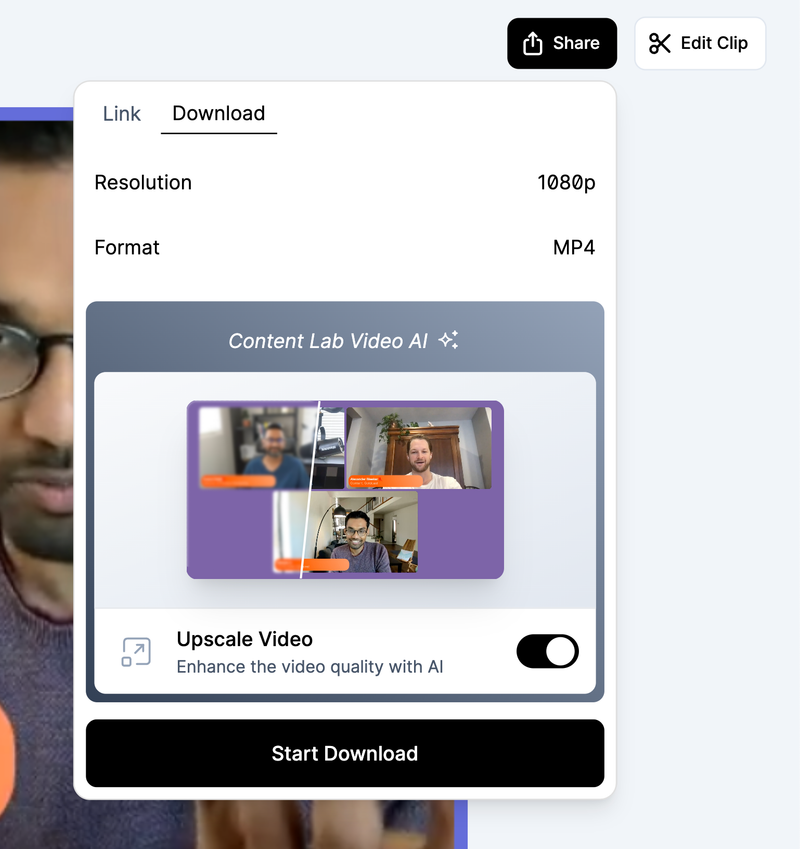Click the upscale icon beside Enhance description
This screenshot has width=800, height=849.
pyautogui.click(x=135, y=651)
